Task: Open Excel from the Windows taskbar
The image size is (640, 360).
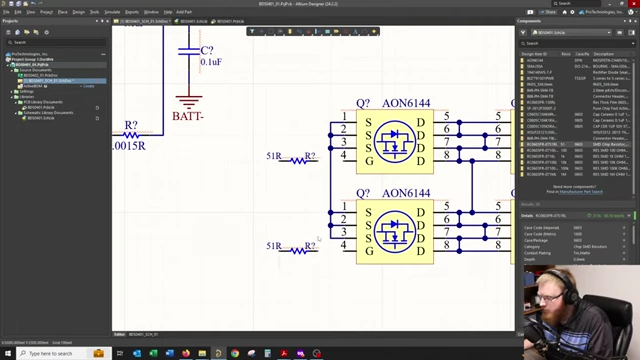Action: [x=153, y=353]
